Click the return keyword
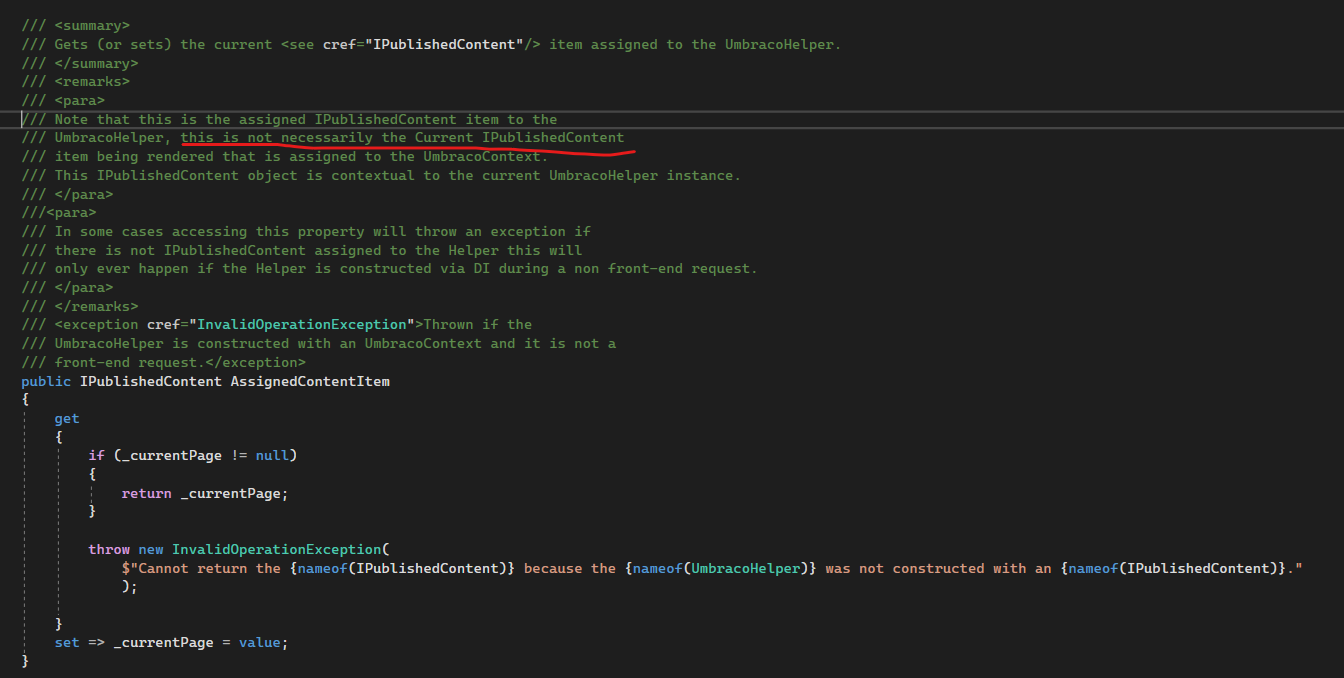 click(x=147, y=493)
